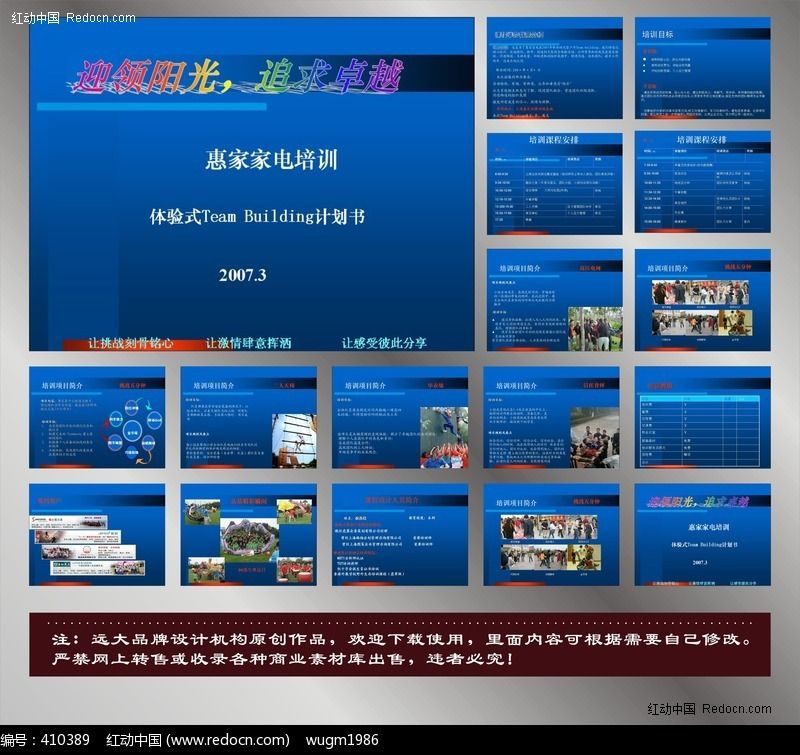Open the 培训项目简介 slide with seated group photo

[x=552, y=417]
